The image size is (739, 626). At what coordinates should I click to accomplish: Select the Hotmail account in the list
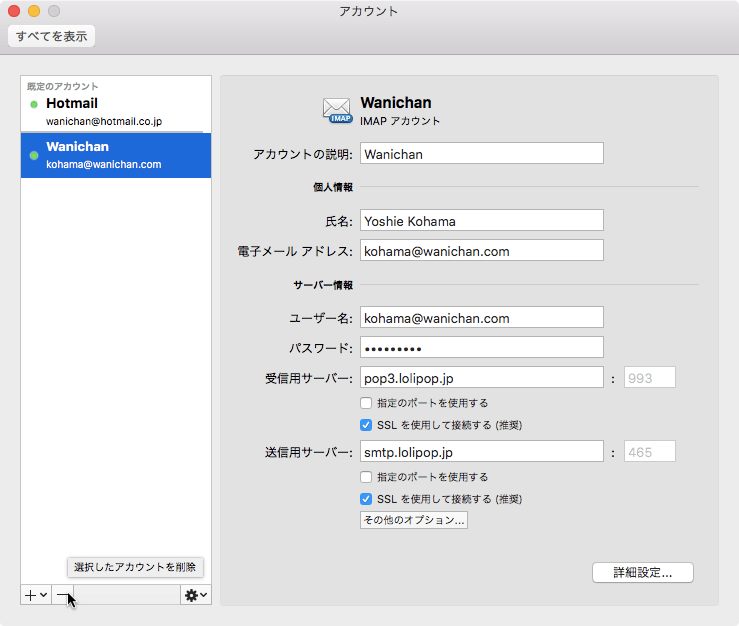pos(115,111)
